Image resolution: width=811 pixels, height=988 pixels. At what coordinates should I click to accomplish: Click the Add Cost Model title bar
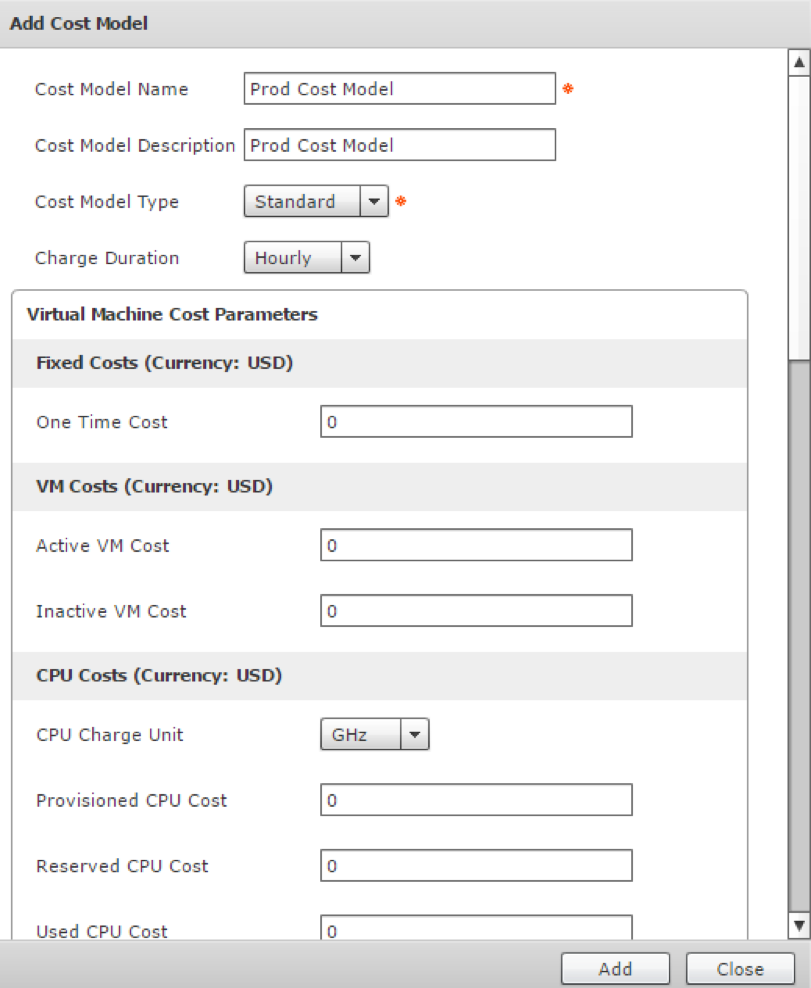click(400, 23)
